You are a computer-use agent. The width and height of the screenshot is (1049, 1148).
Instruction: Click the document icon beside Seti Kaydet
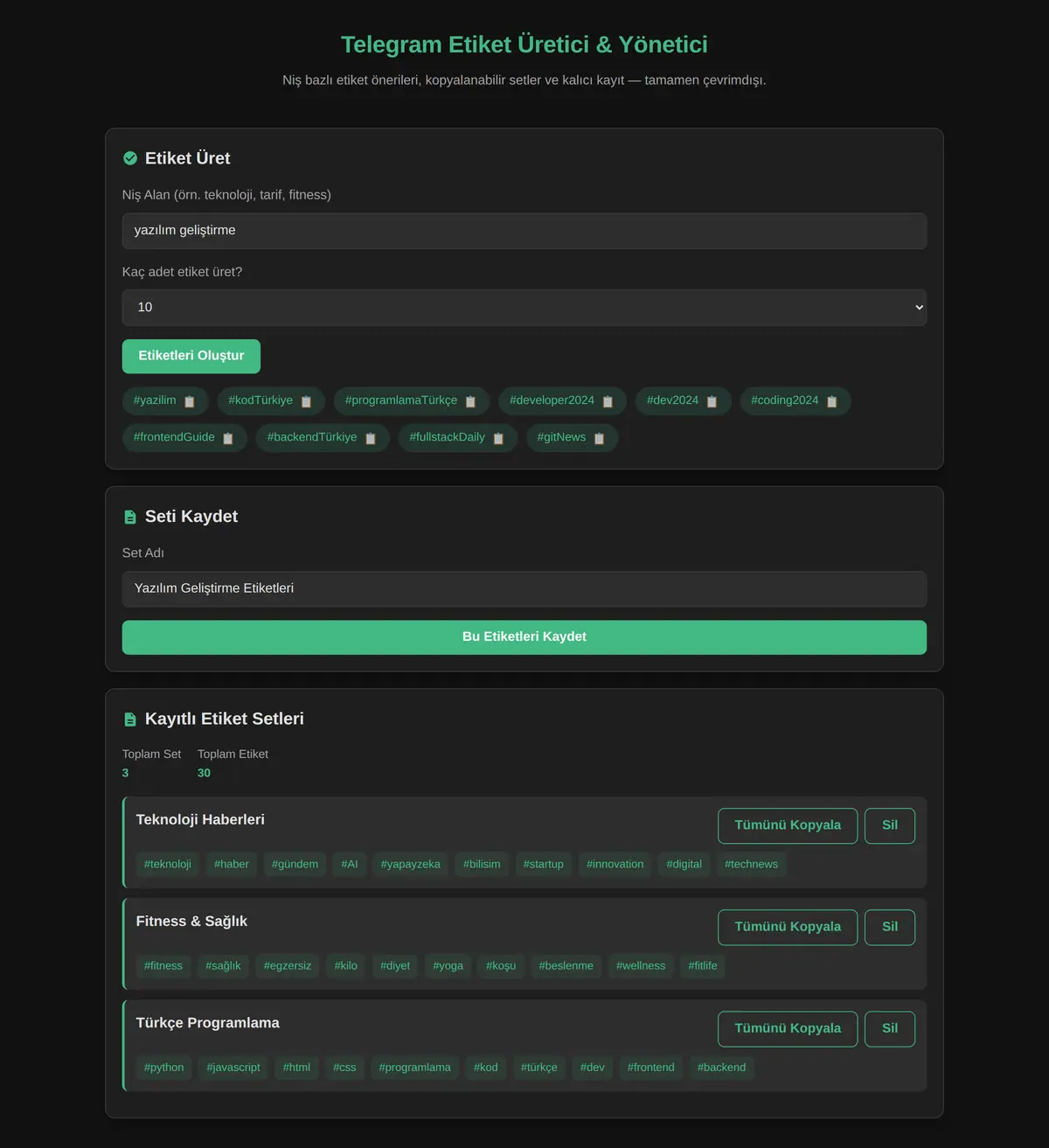click(130, 517)
